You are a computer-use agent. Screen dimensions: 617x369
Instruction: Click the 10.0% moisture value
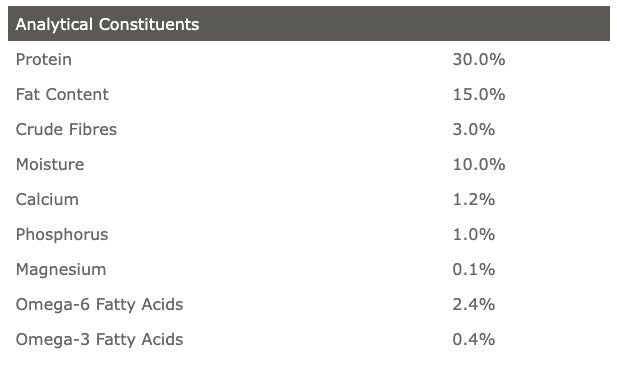click(479, 164)
